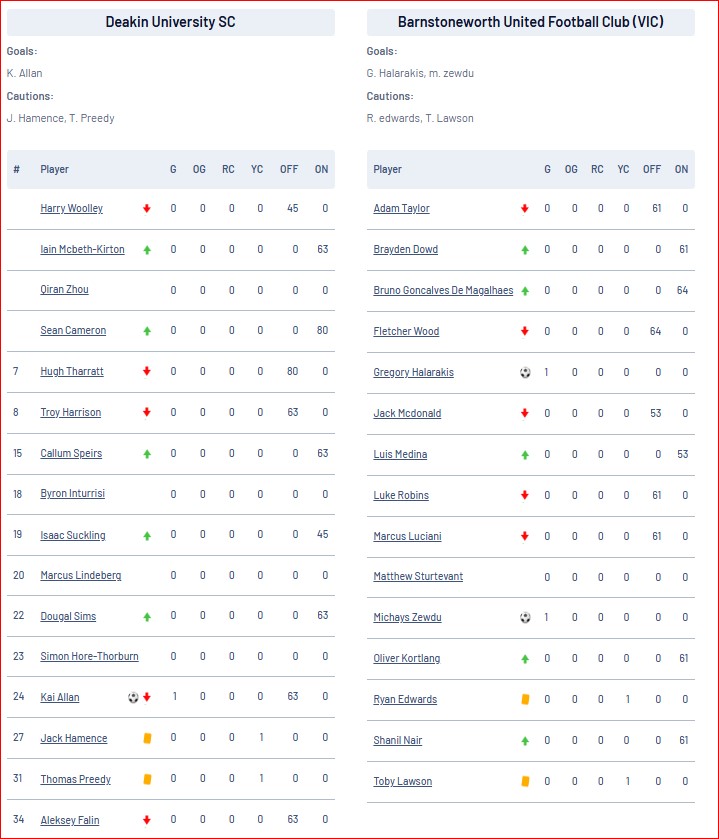Viewport: 719px width, 839px height.
Task: Click the red arrow icon beside Fletcher Wood
Action: point(525,331)
